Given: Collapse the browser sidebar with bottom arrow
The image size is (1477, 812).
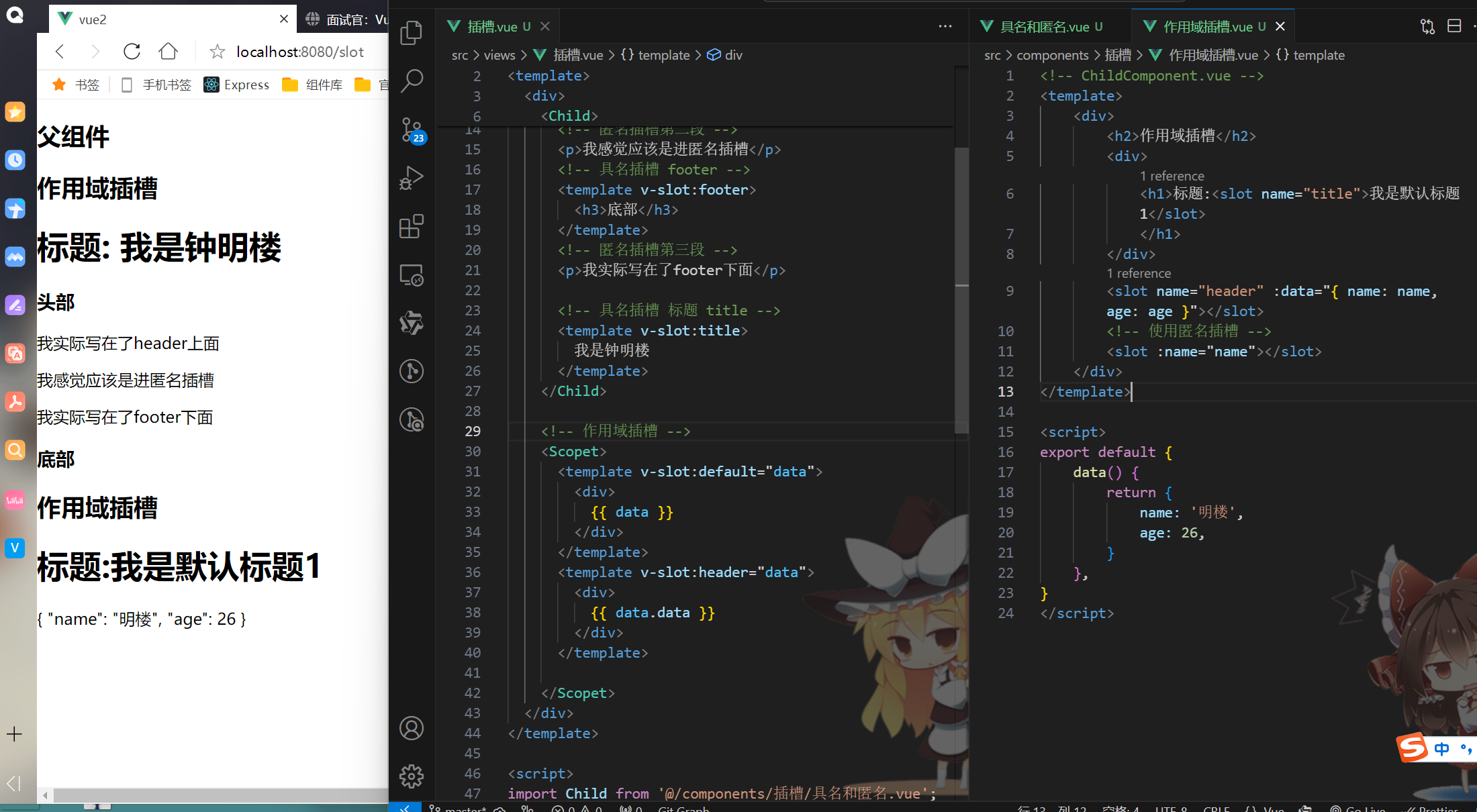Looking at the screenshot, I should (13, 783).
